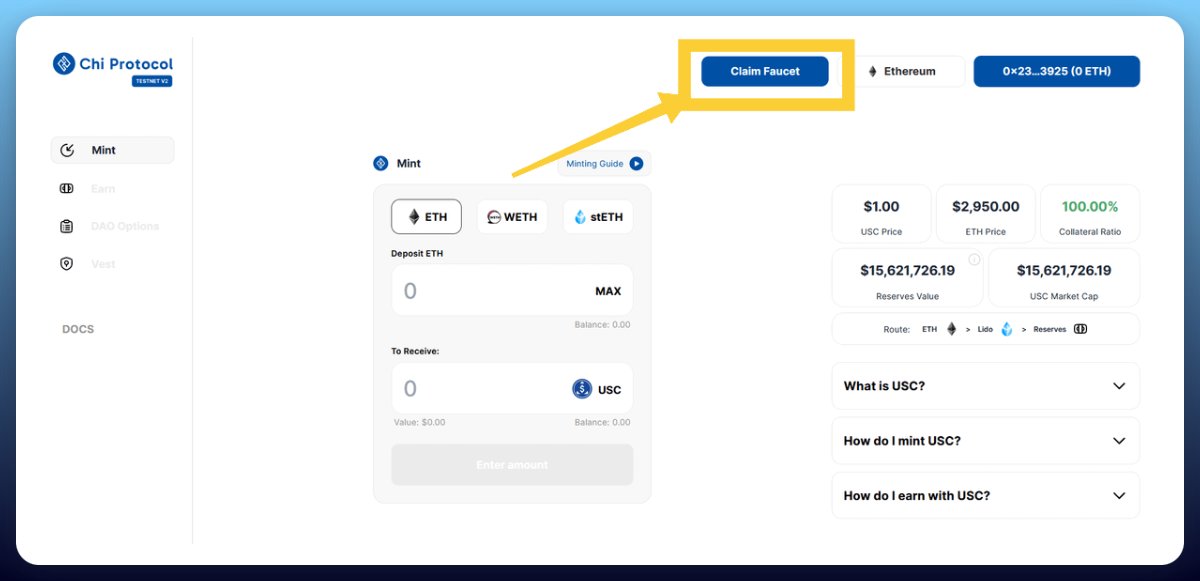
Task: Click the $1.00 USC Price card
Action: [881, 214]
